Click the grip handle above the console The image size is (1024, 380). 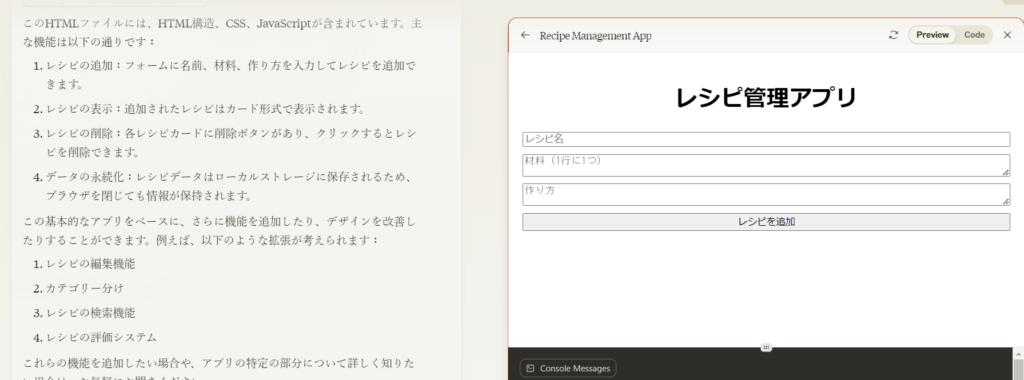pyautogui.click(x=766, y=347)
